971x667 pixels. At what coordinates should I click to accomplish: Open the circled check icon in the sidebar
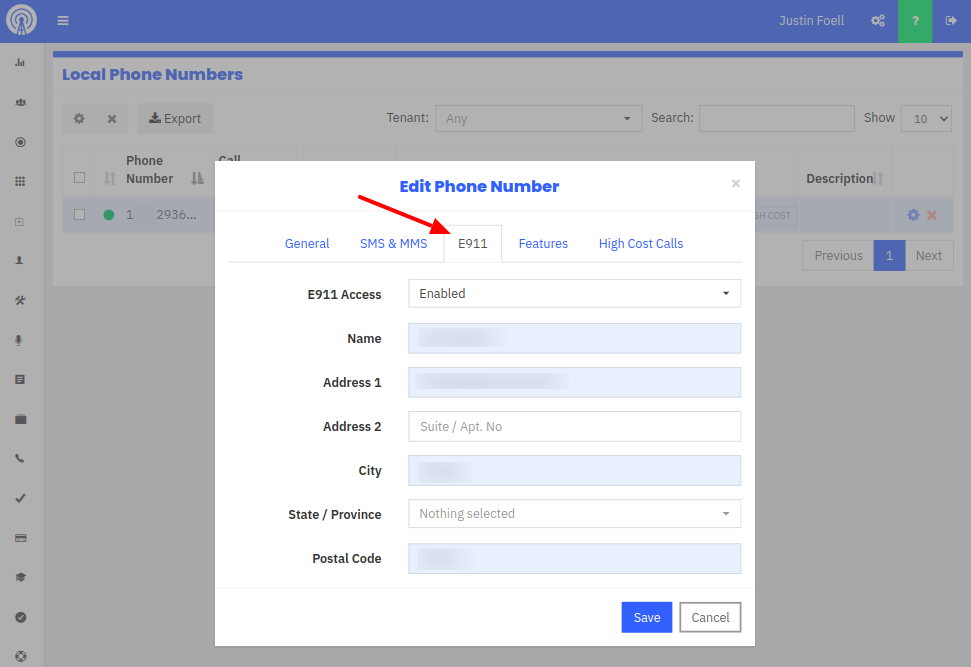[20, 617]
